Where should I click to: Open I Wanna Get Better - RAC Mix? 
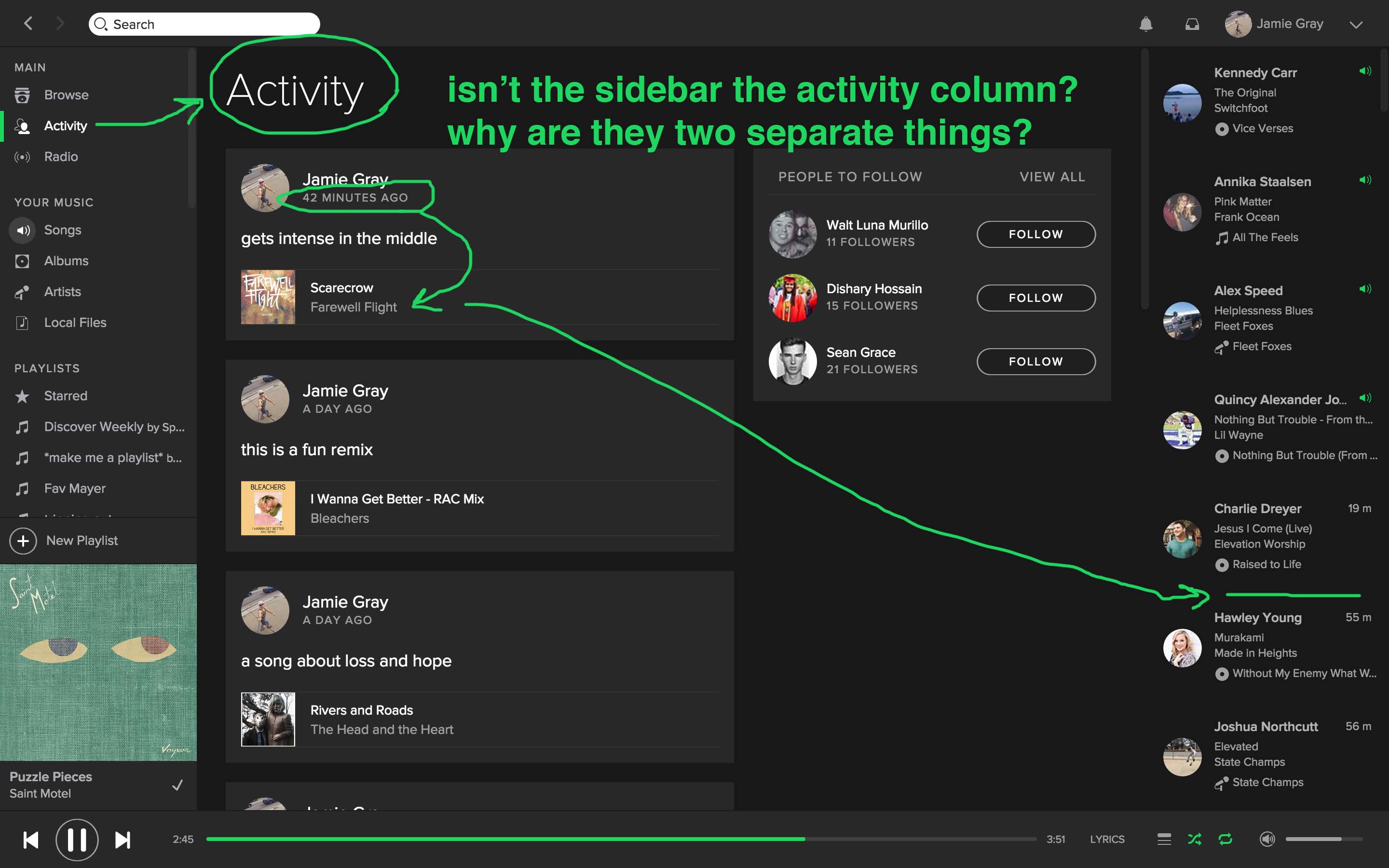click(397, 499)
